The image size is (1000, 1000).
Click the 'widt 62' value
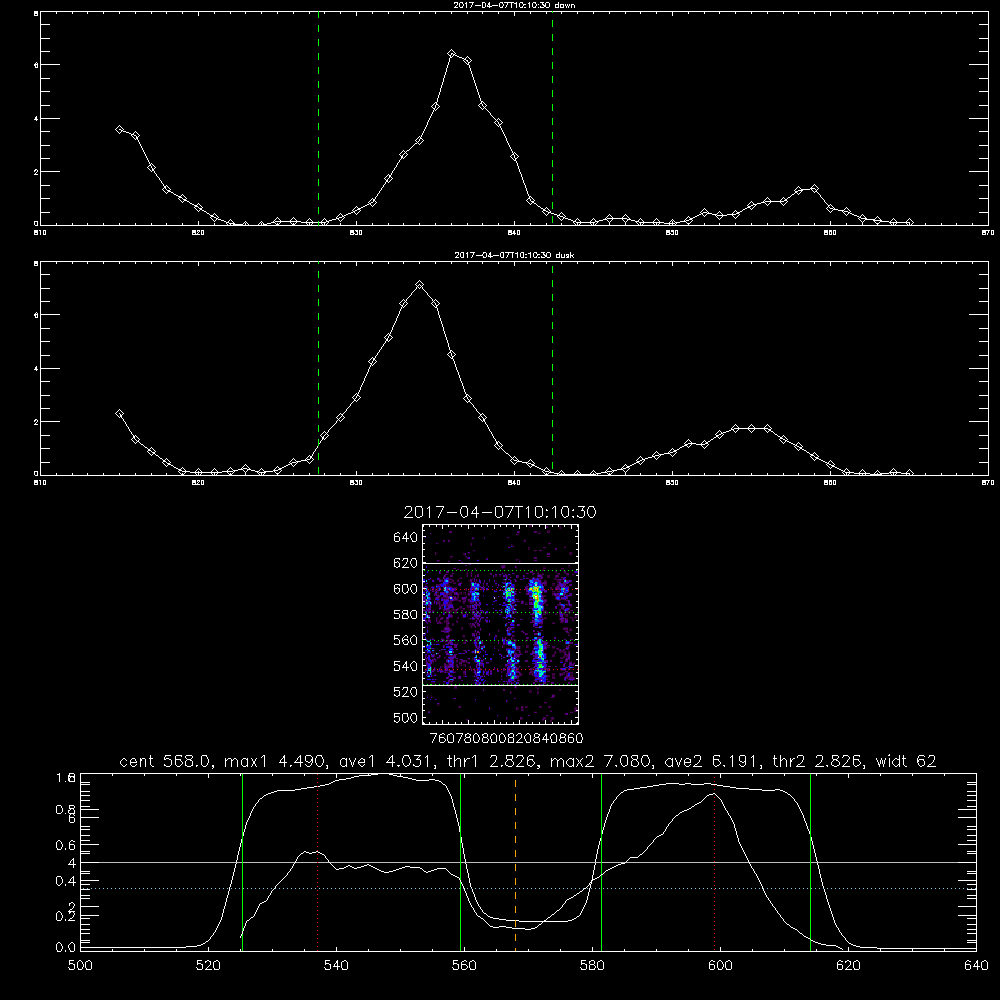(906, 761)
